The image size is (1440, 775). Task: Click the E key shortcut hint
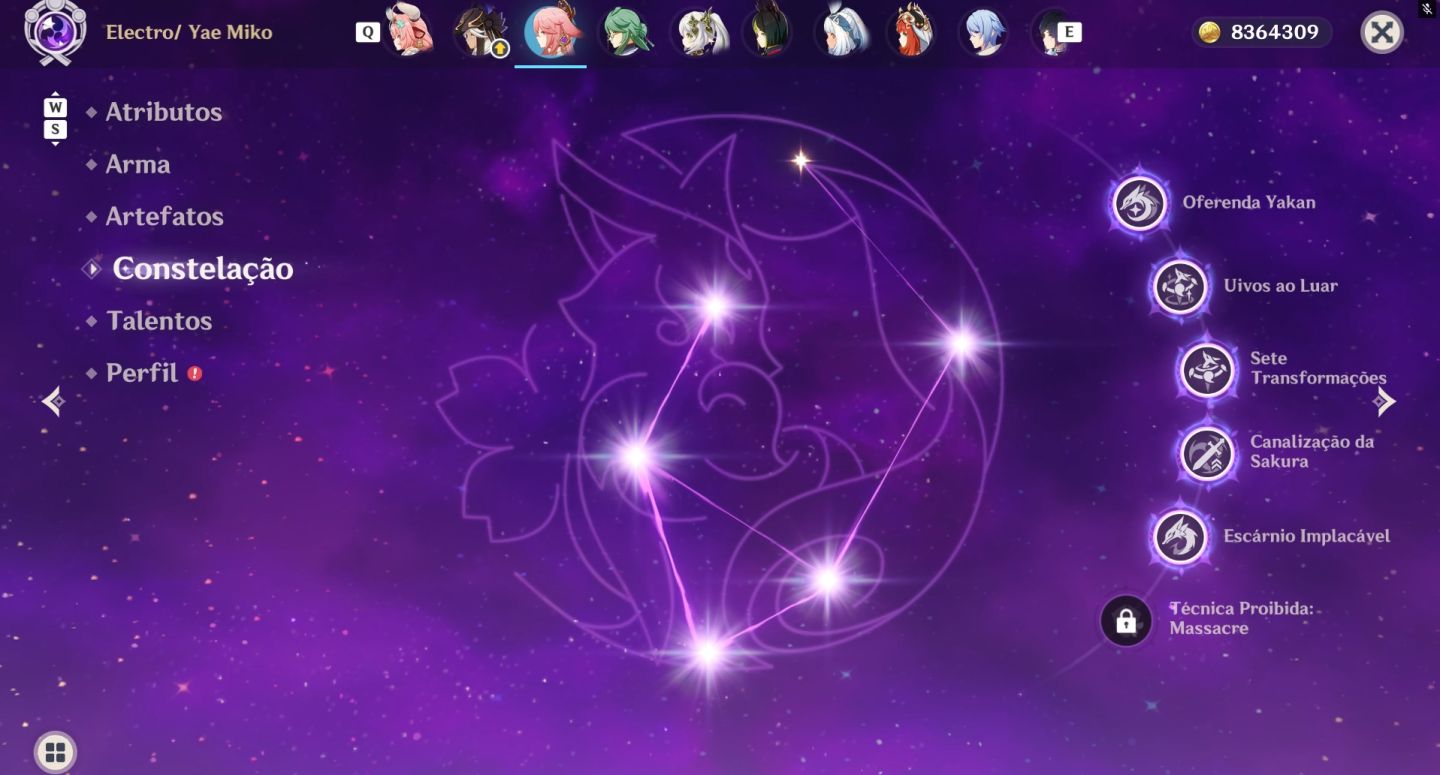[1069, 32]
